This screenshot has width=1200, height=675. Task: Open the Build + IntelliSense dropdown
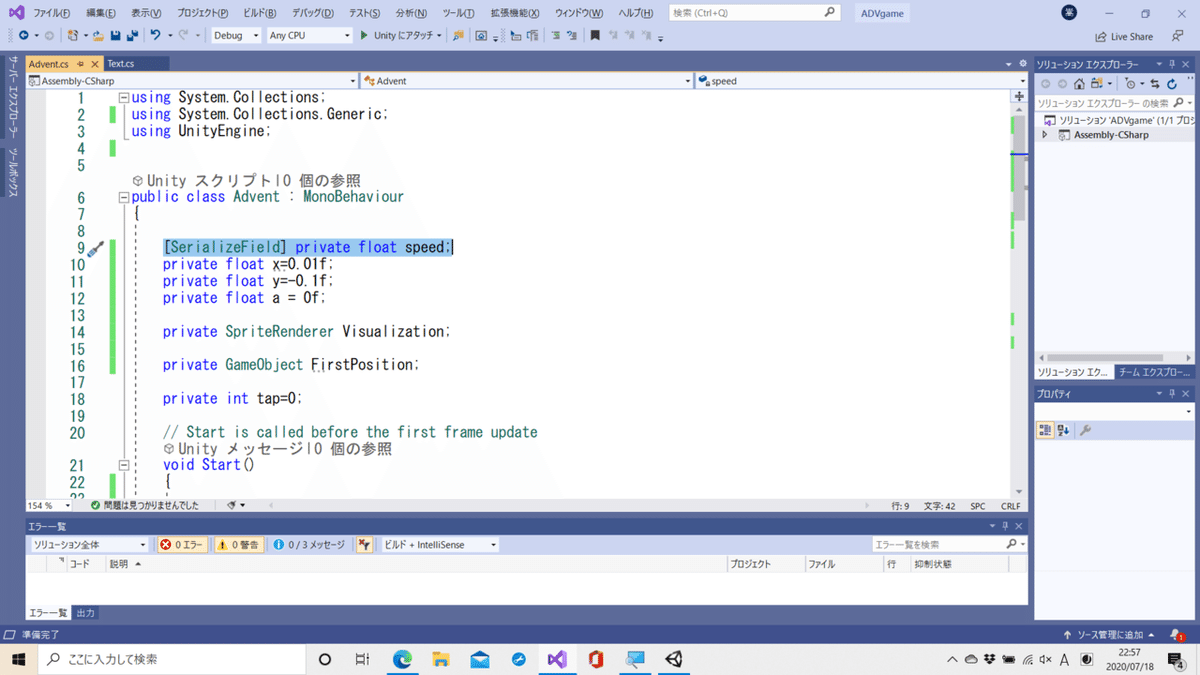(x=440, y=545)
